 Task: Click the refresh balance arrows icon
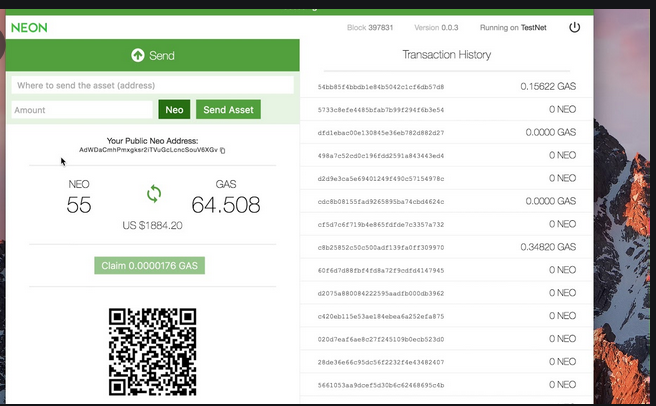coord(154,194)
